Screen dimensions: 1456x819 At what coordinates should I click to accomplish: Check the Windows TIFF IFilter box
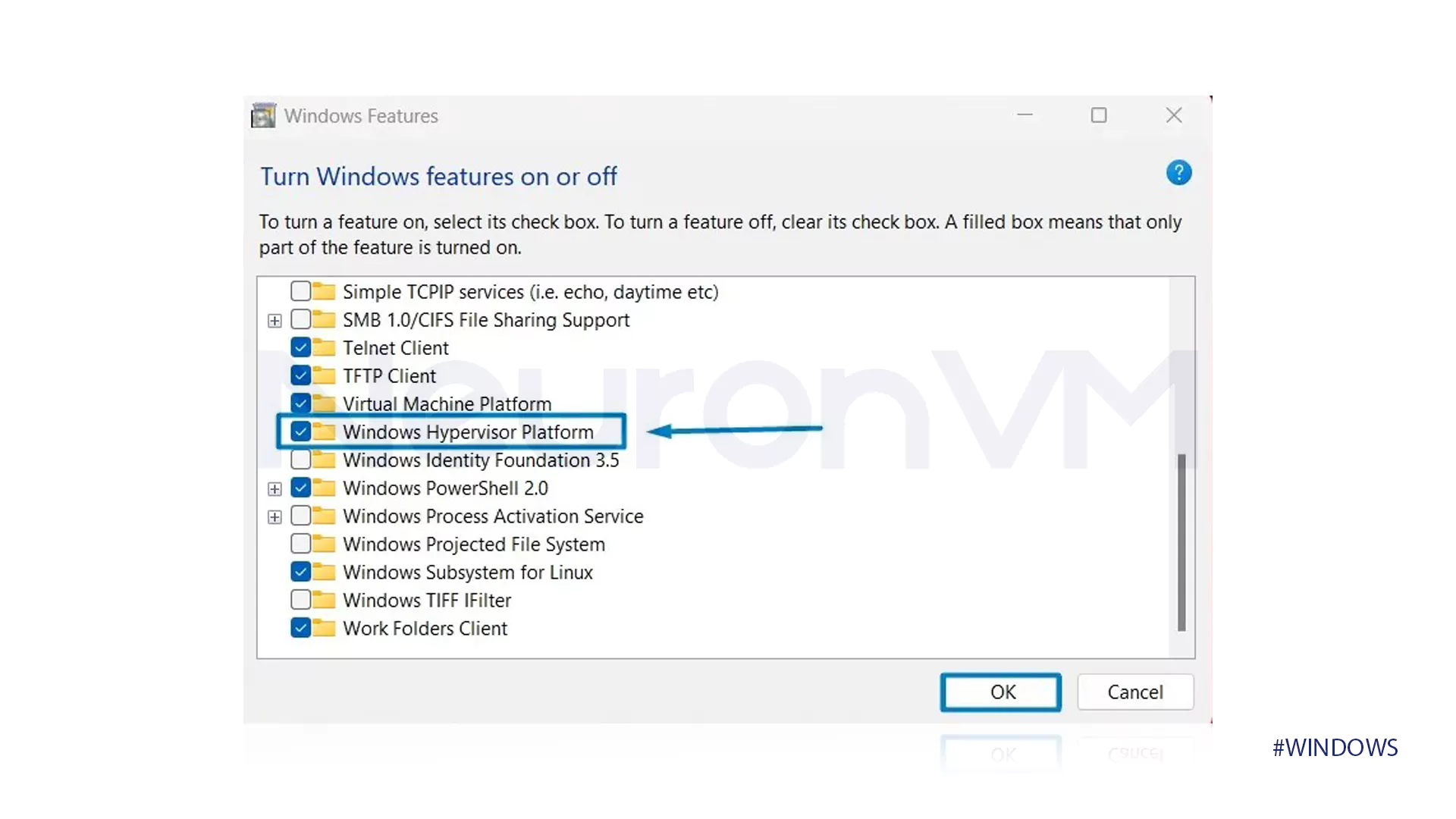pyautogui.click(x=300, y=600)
